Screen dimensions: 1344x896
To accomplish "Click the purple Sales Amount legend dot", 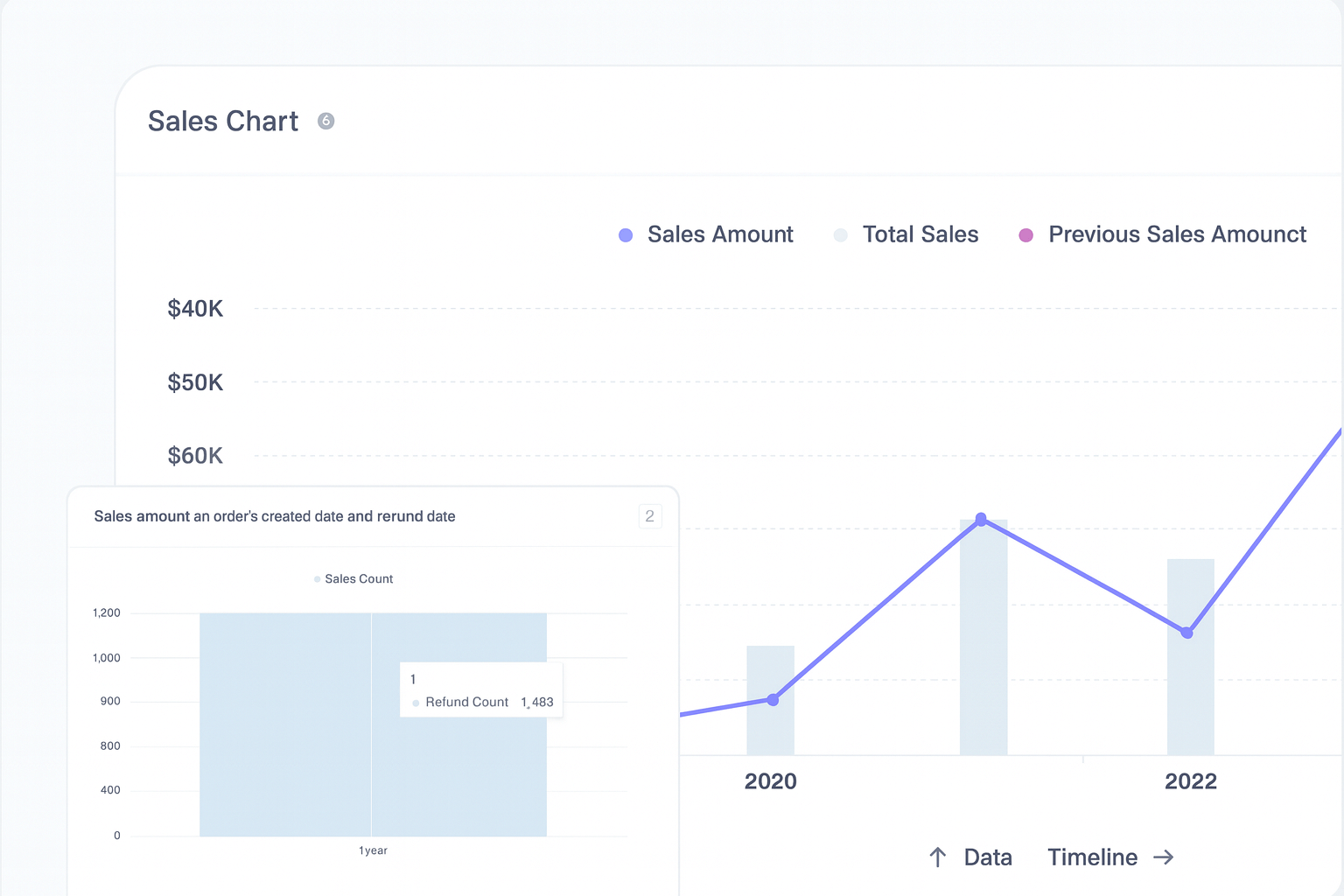I will coord(625,234).
